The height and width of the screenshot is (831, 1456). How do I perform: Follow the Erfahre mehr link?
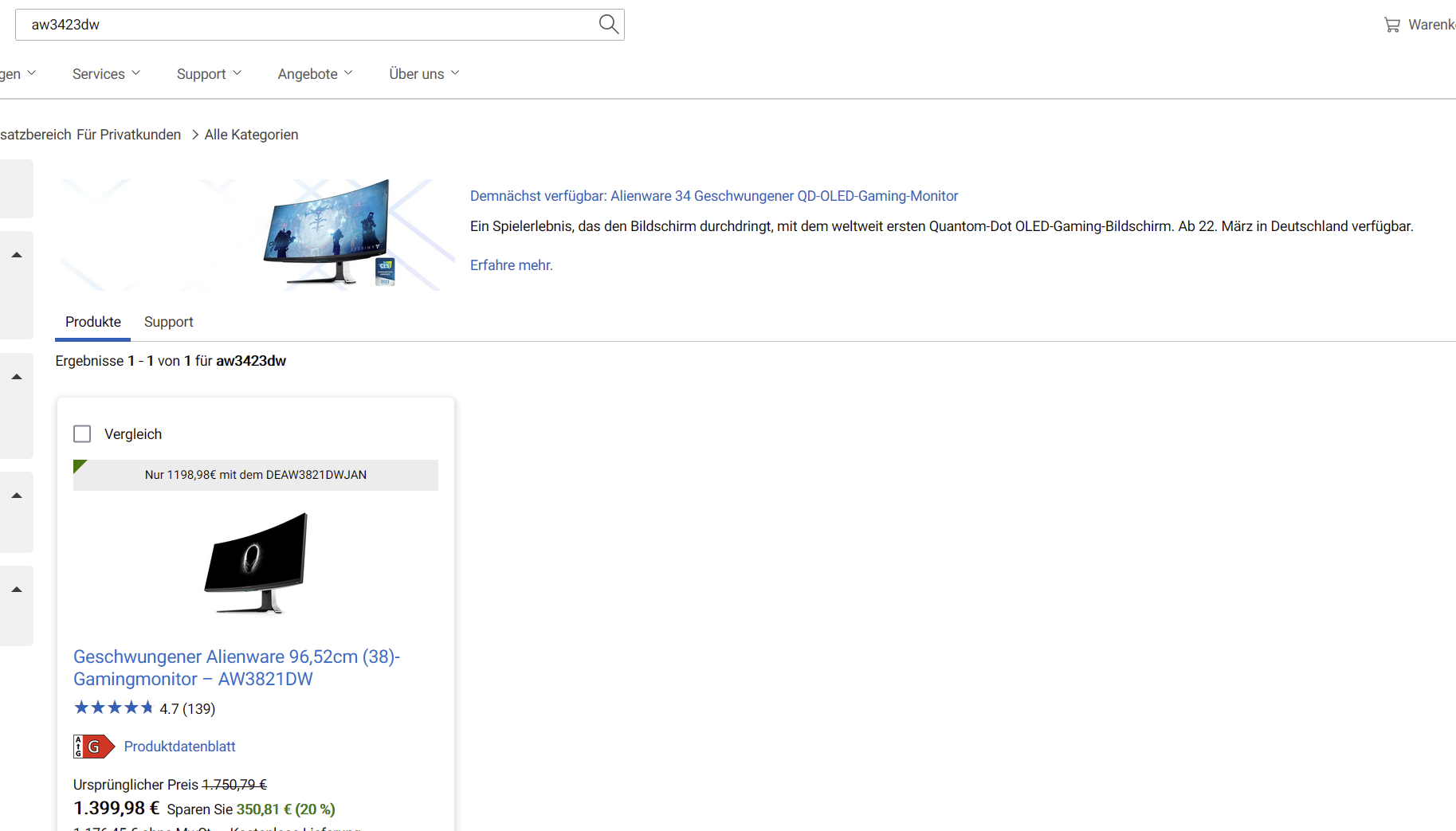(511, 265)
